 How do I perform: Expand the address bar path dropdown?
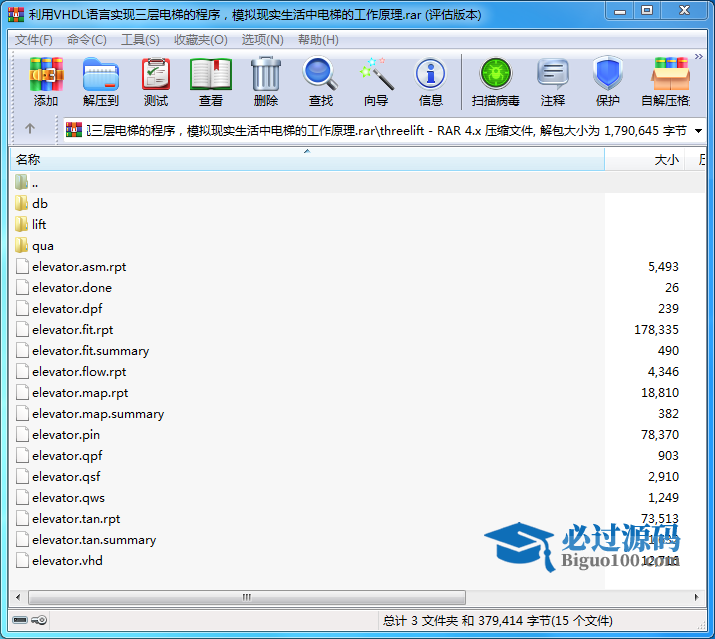[698, 131]
